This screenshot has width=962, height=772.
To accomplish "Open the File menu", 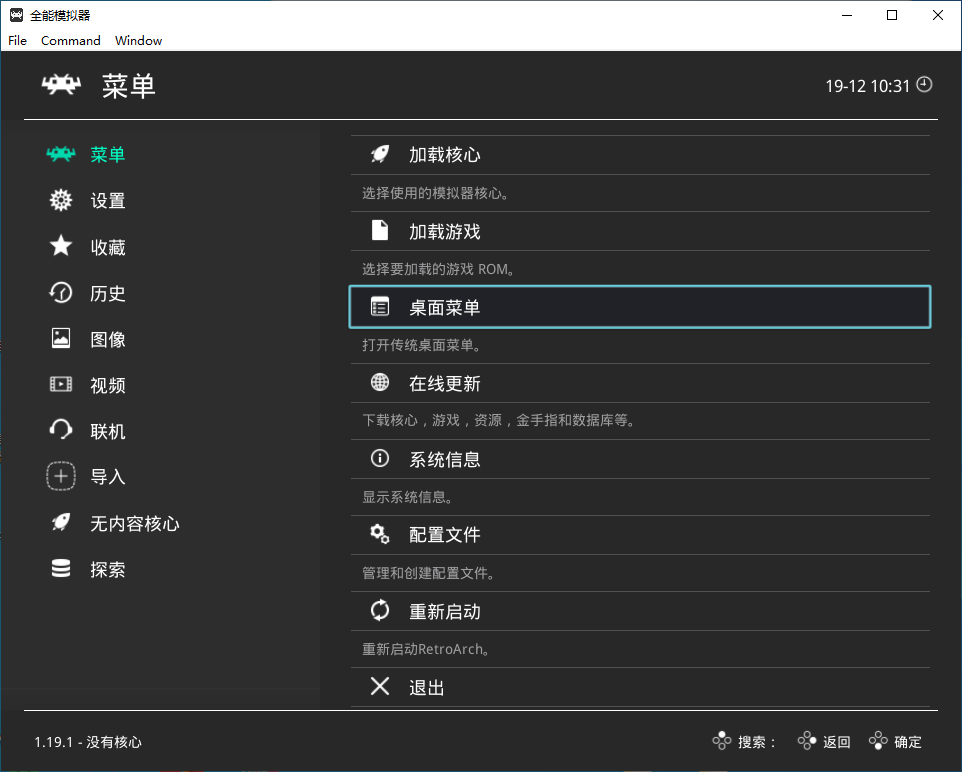I will (16, 40).
